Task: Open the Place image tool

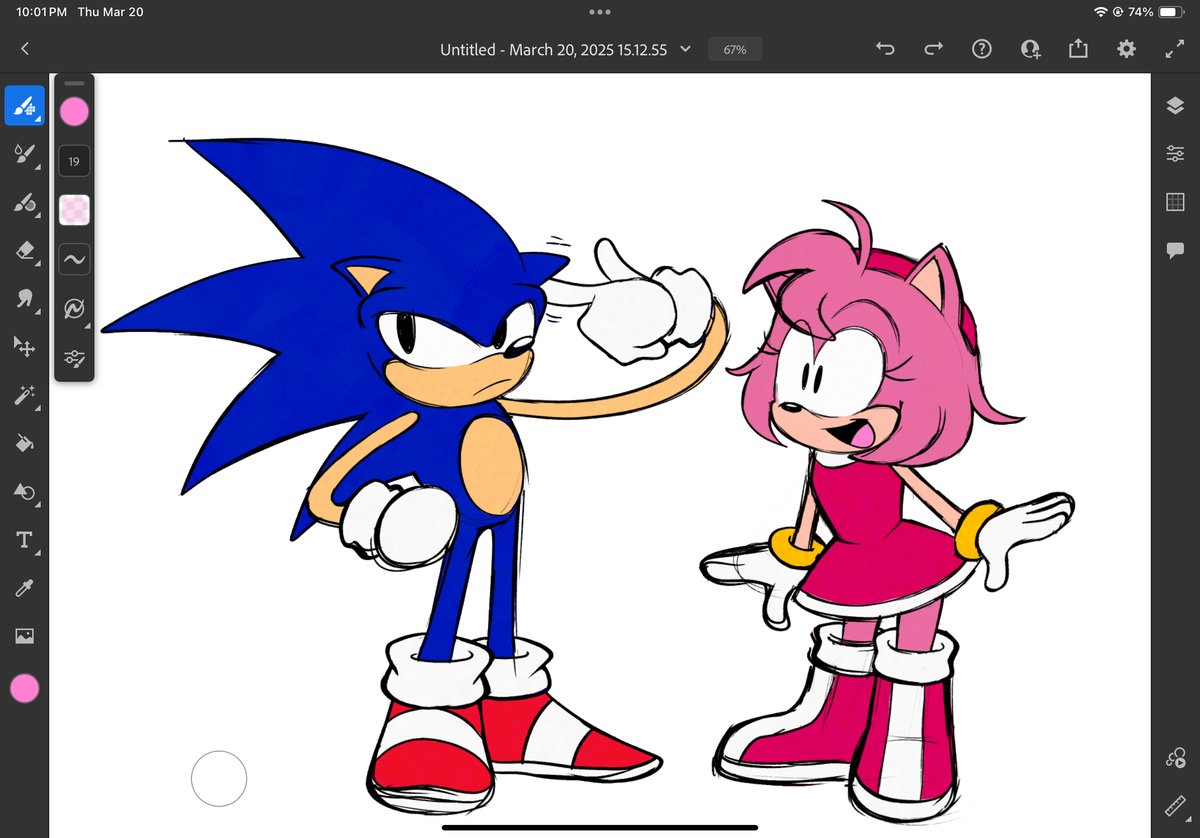Action: (24, 636)
